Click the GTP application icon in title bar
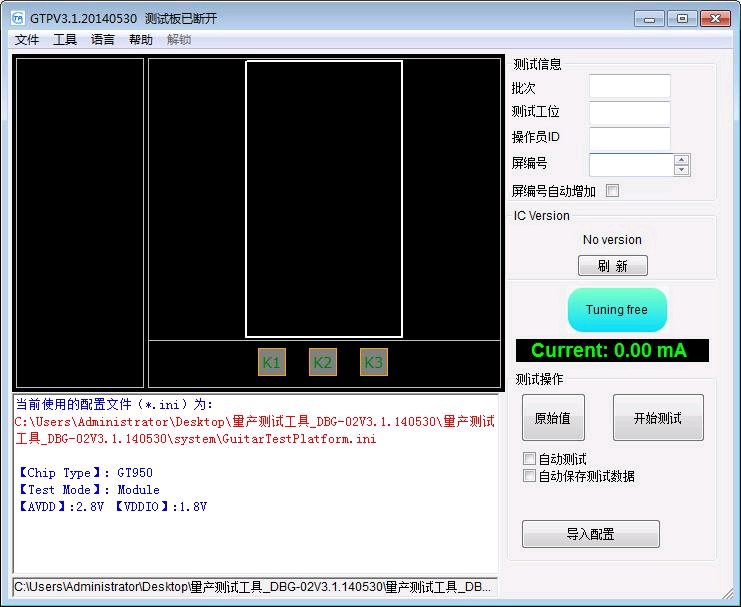741x607 pixels. (x=17, y=18)
